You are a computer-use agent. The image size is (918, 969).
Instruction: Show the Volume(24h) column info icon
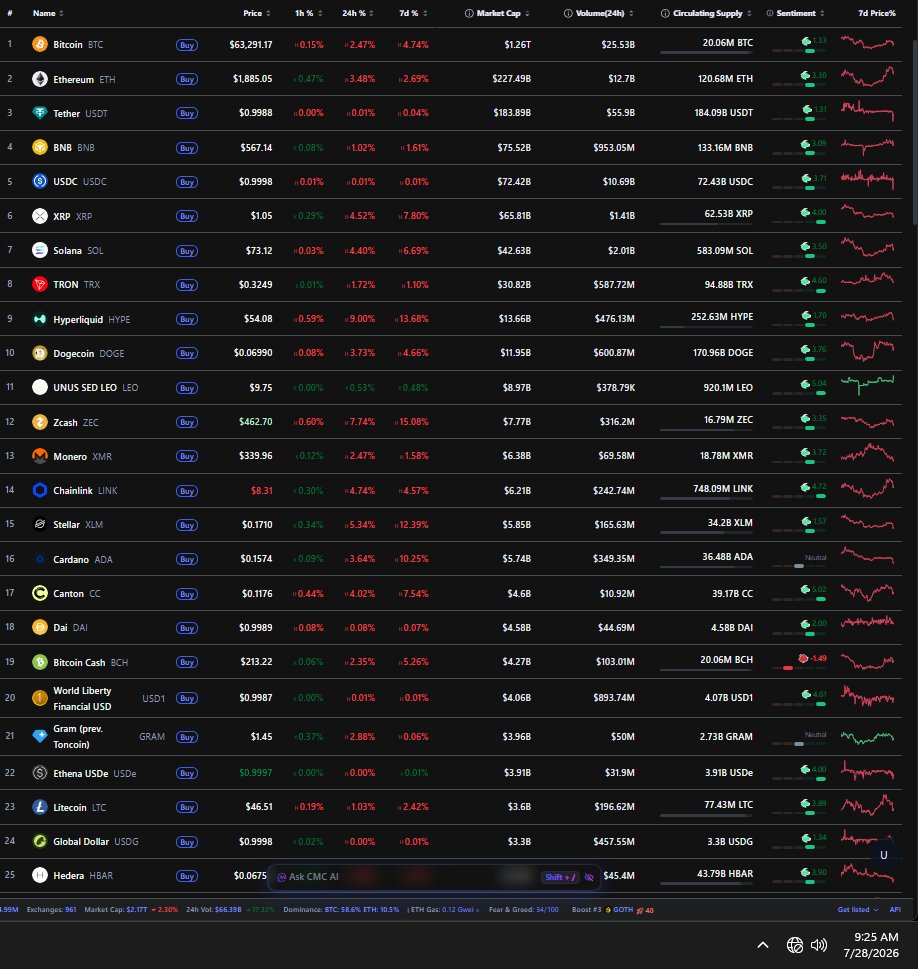pos(568,13)
